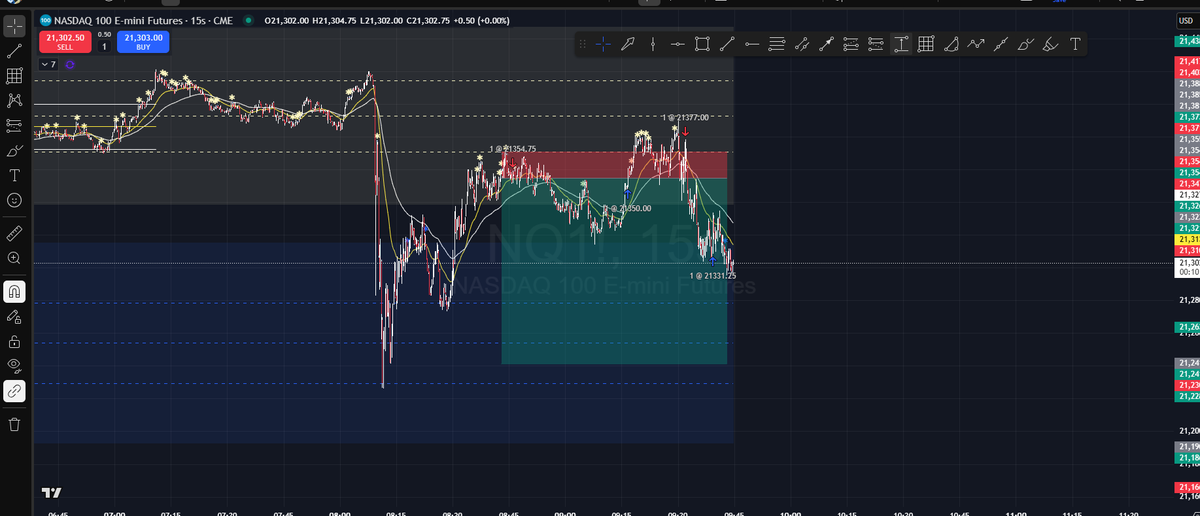Select the Short position tool
Screen dimensions: 1200x516
point(876,44)
